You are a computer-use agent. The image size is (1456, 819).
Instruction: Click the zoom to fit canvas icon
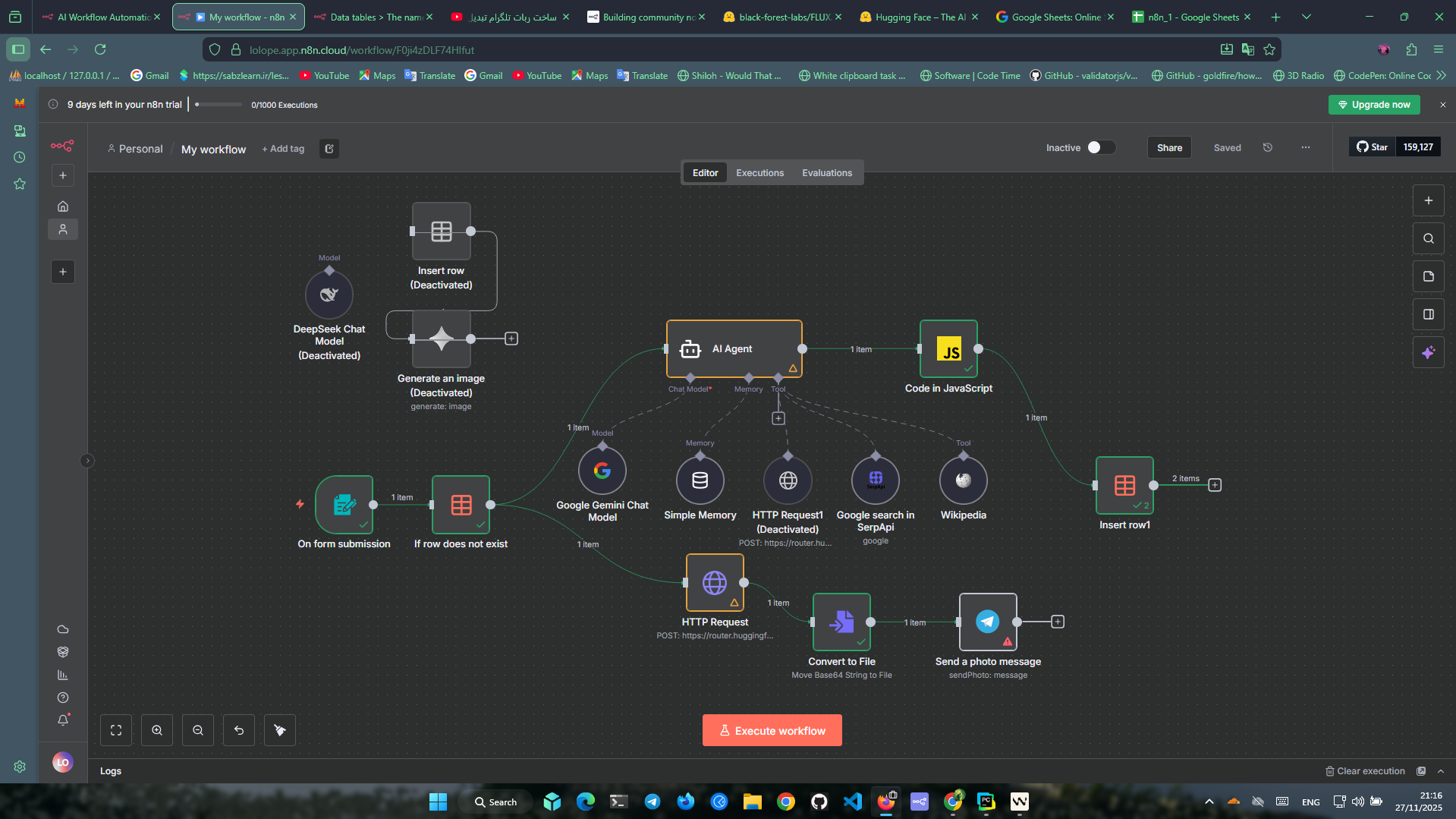[x=116, y=730]
